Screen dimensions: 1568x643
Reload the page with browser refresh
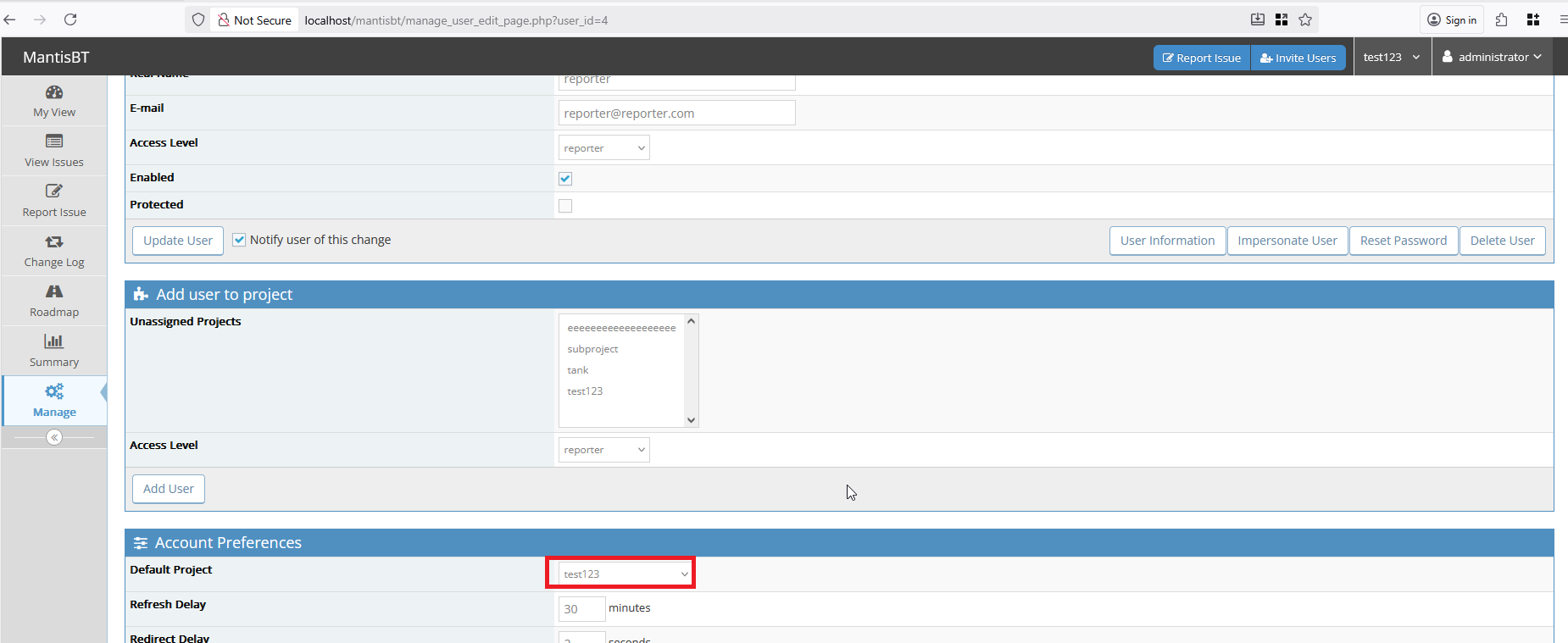70,19
